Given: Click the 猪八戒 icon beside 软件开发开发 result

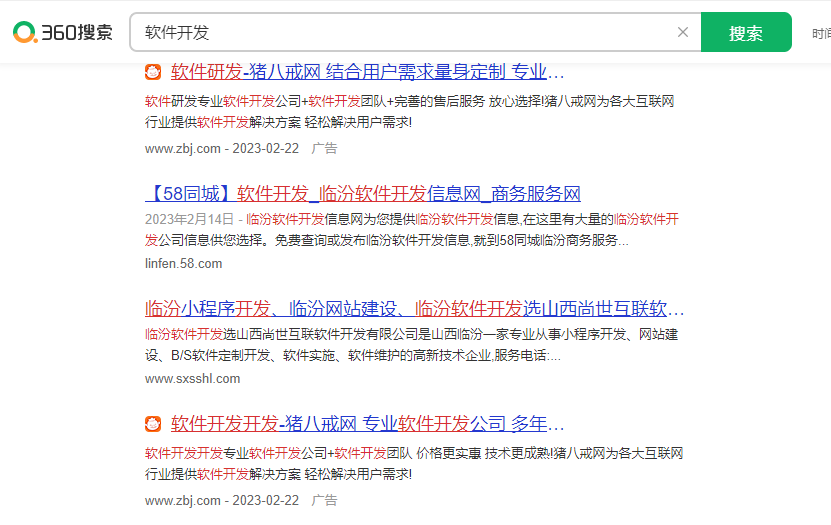Looking at the screenshot, I should (x=153, y=424).
